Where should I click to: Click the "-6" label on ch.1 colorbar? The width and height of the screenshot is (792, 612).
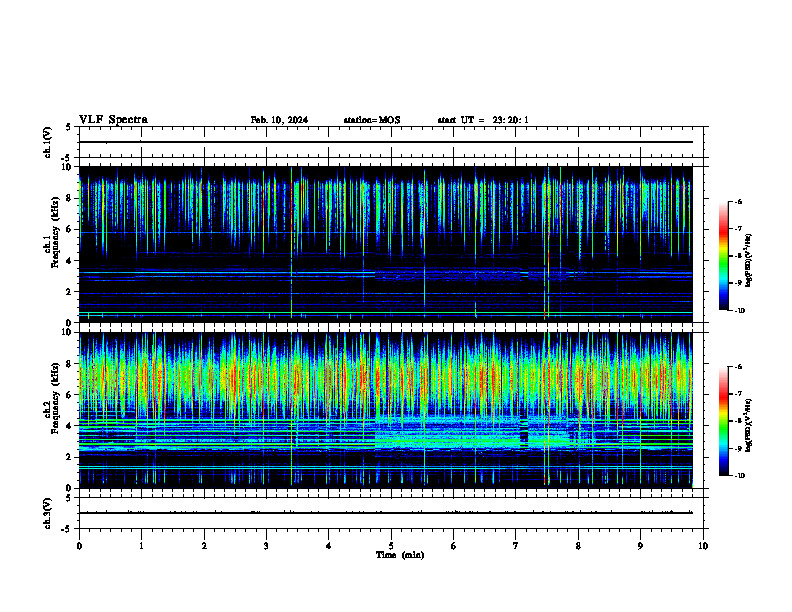(738, 201)
